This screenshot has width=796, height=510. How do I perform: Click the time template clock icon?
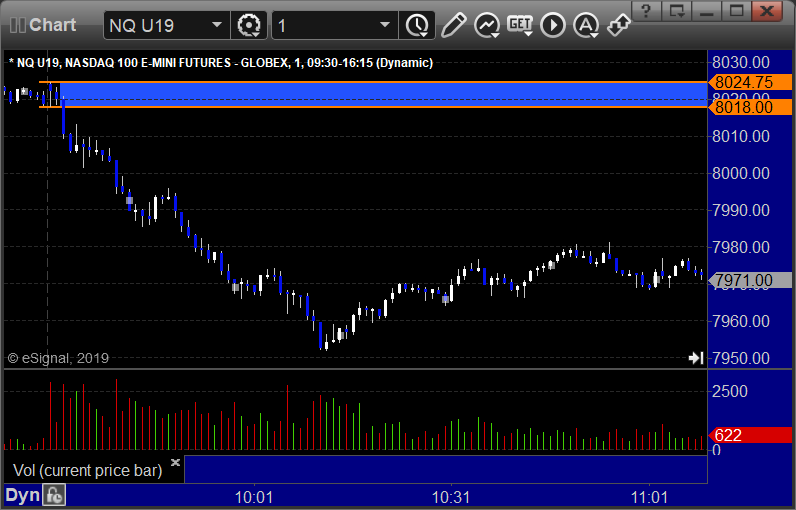coord(417,25)
